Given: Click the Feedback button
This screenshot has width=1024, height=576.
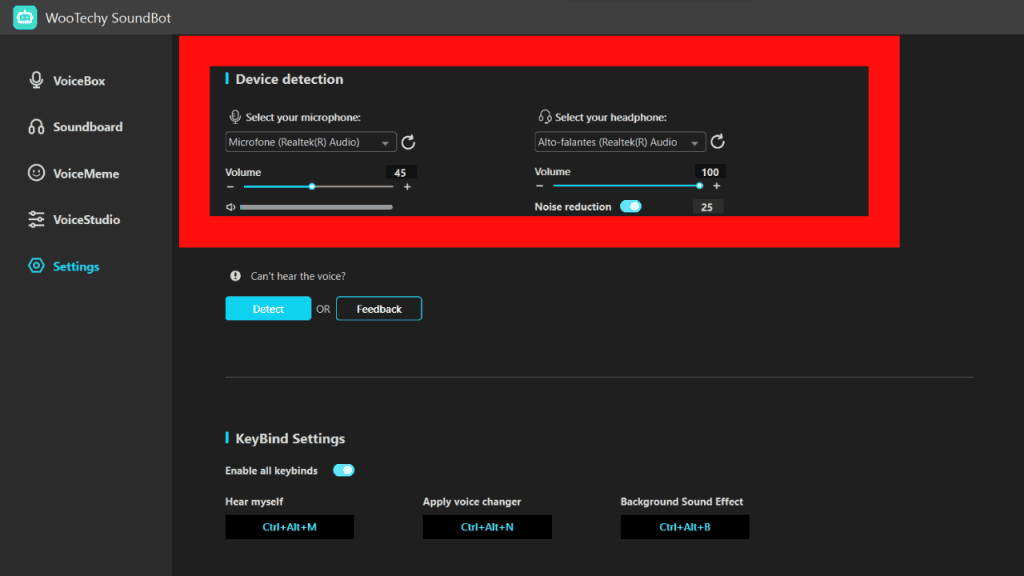Looking at the screenshot, I should [x=379, y=309].
